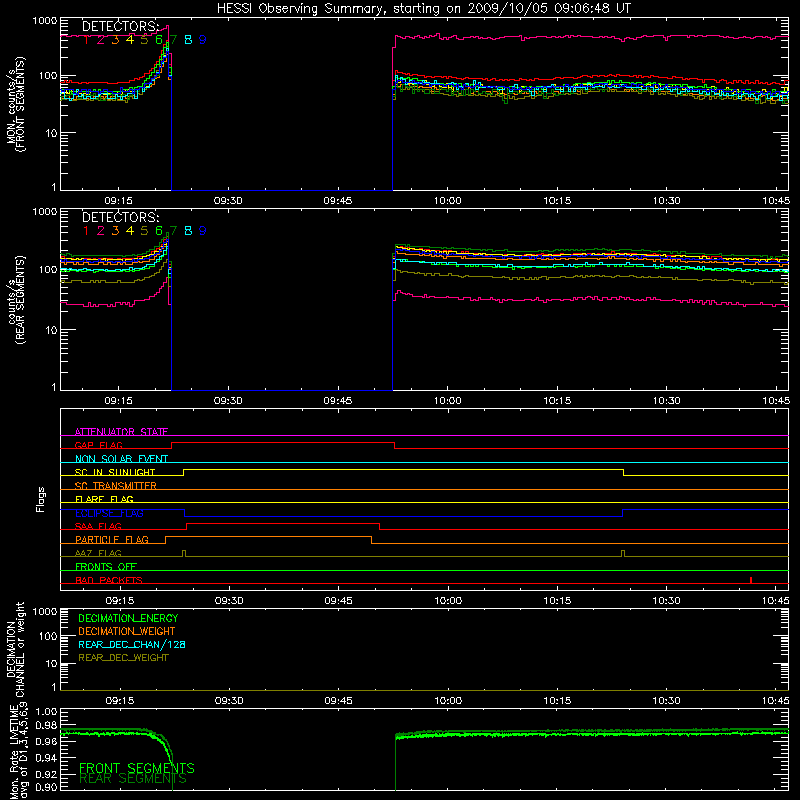The width and height of the screenshot is (800, 800).
Task: Click the 09:30 tick label under front segments plot
Action: point(228,201)
